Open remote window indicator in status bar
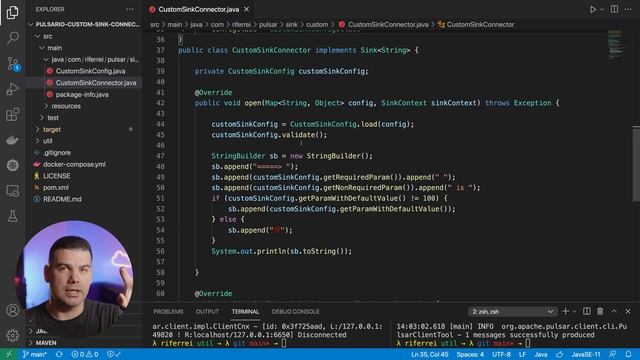Viewport: 640px width, 360px height. click(x=9, y=354)
